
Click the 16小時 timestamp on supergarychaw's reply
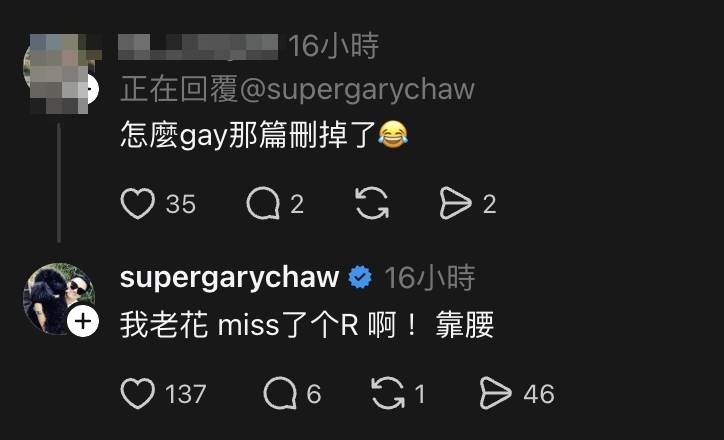click(x=429, y=278)
